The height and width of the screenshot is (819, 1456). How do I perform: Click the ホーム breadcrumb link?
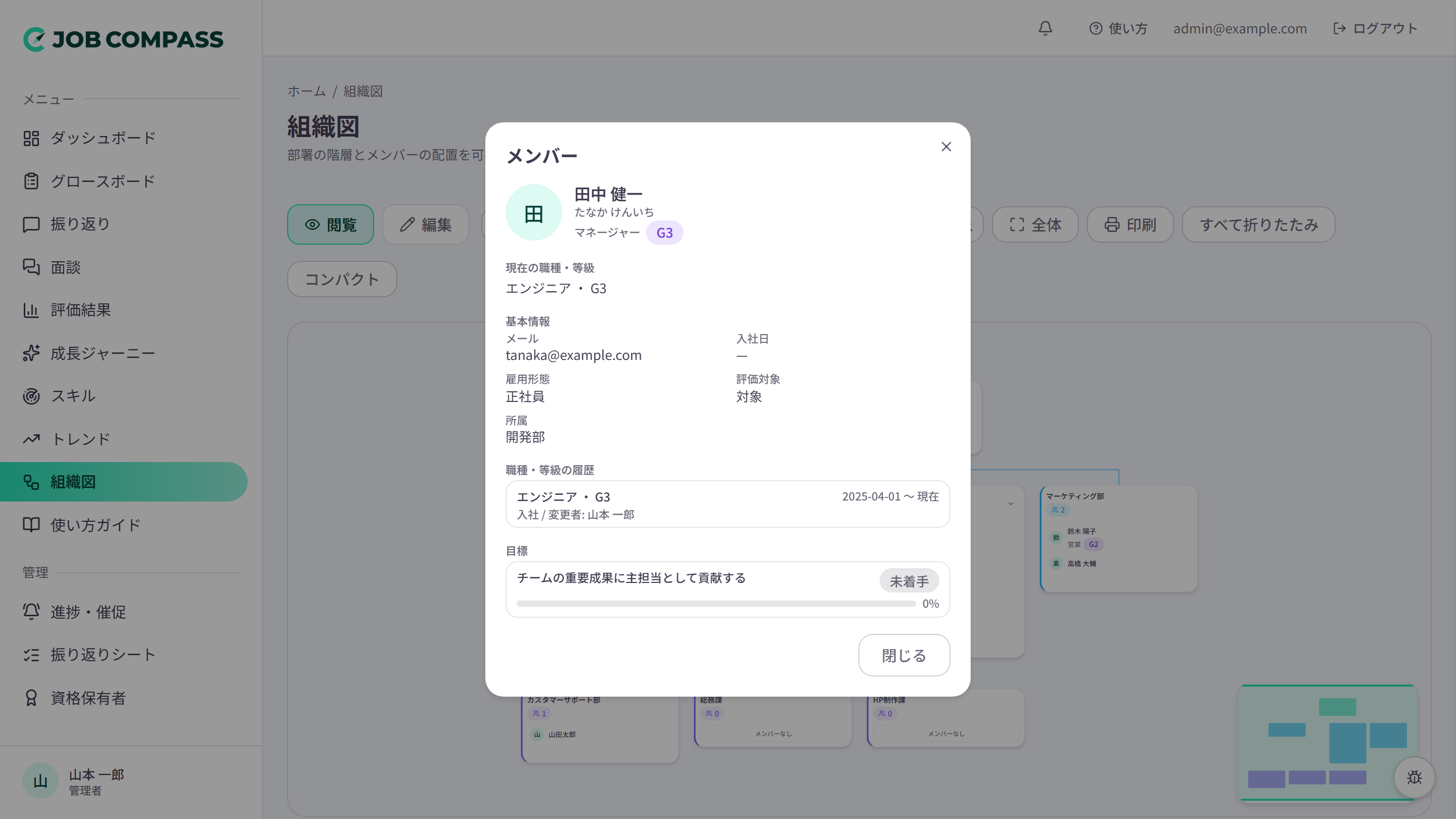point(306,91)
